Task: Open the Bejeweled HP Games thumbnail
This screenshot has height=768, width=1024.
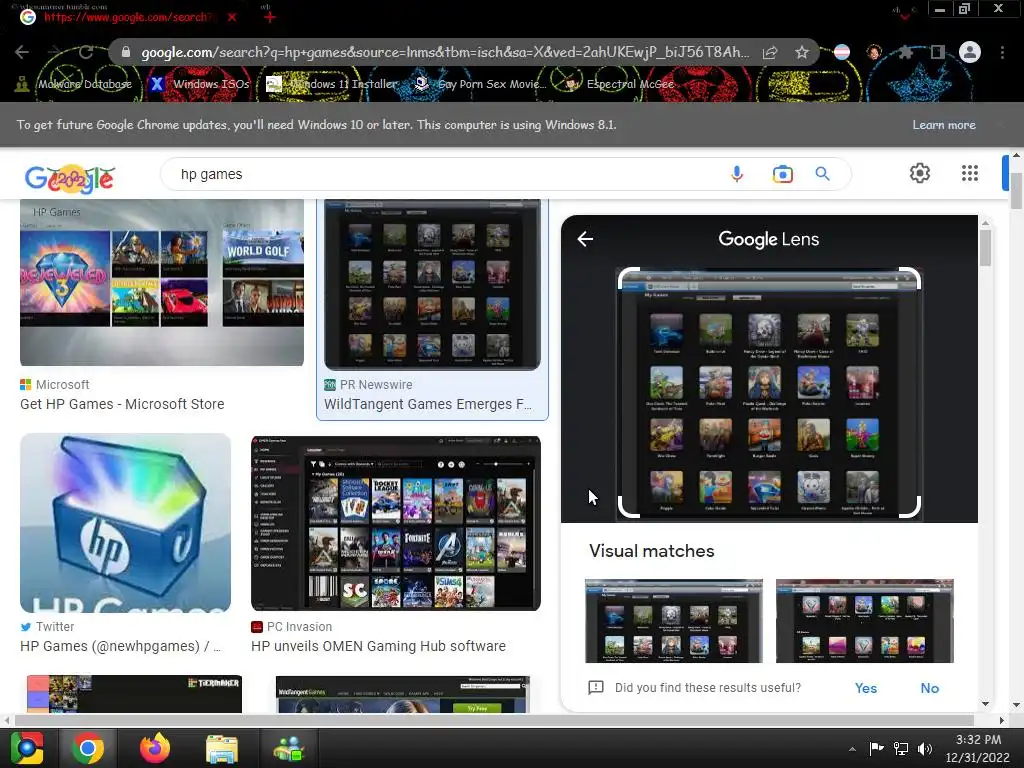Action: pyautogui.click(x=162, y=282)
